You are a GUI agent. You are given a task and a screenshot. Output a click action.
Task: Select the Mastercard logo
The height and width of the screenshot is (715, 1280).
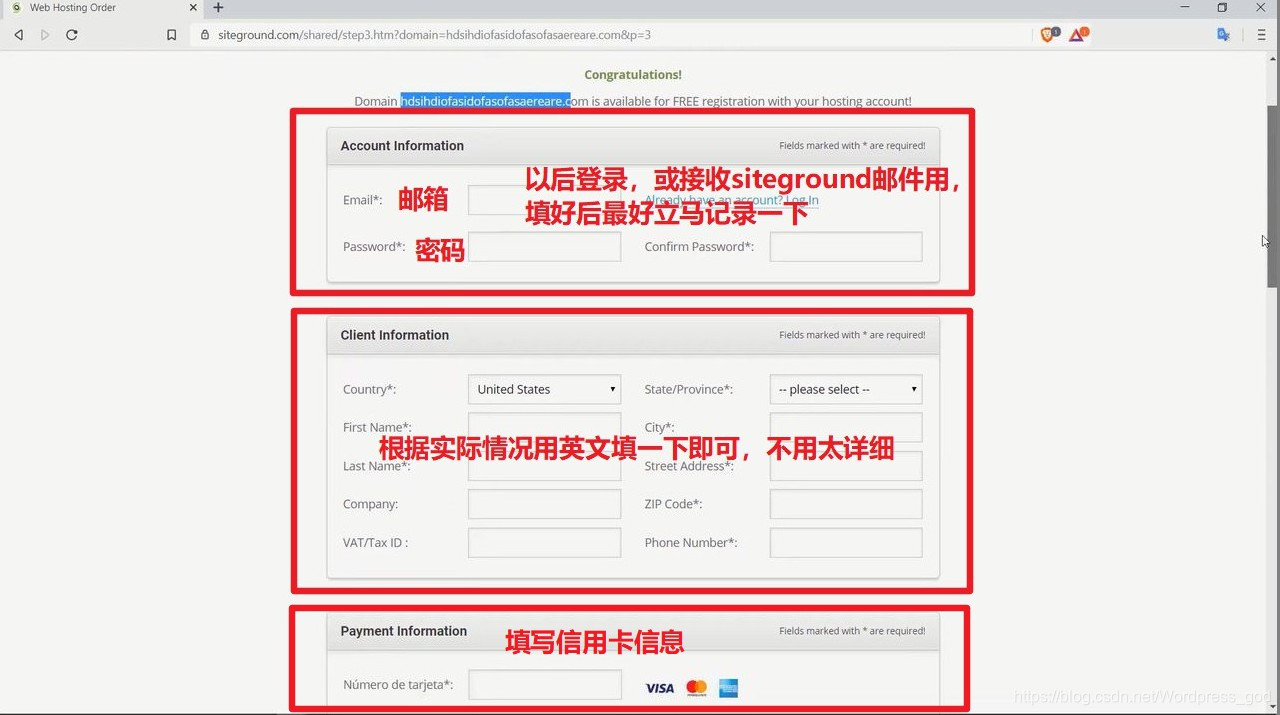point(697,688)
